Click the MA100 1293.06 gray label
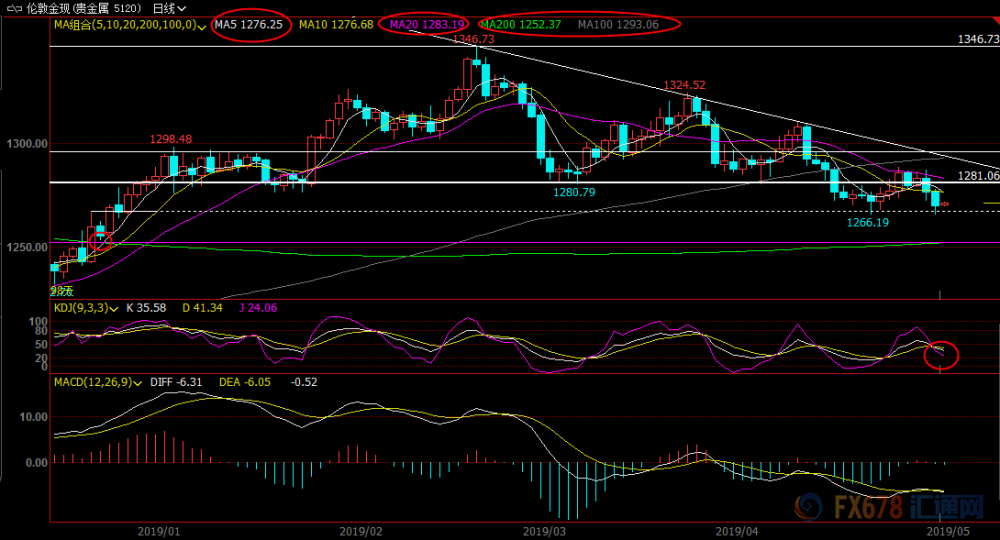 click(x=618, y=24)
